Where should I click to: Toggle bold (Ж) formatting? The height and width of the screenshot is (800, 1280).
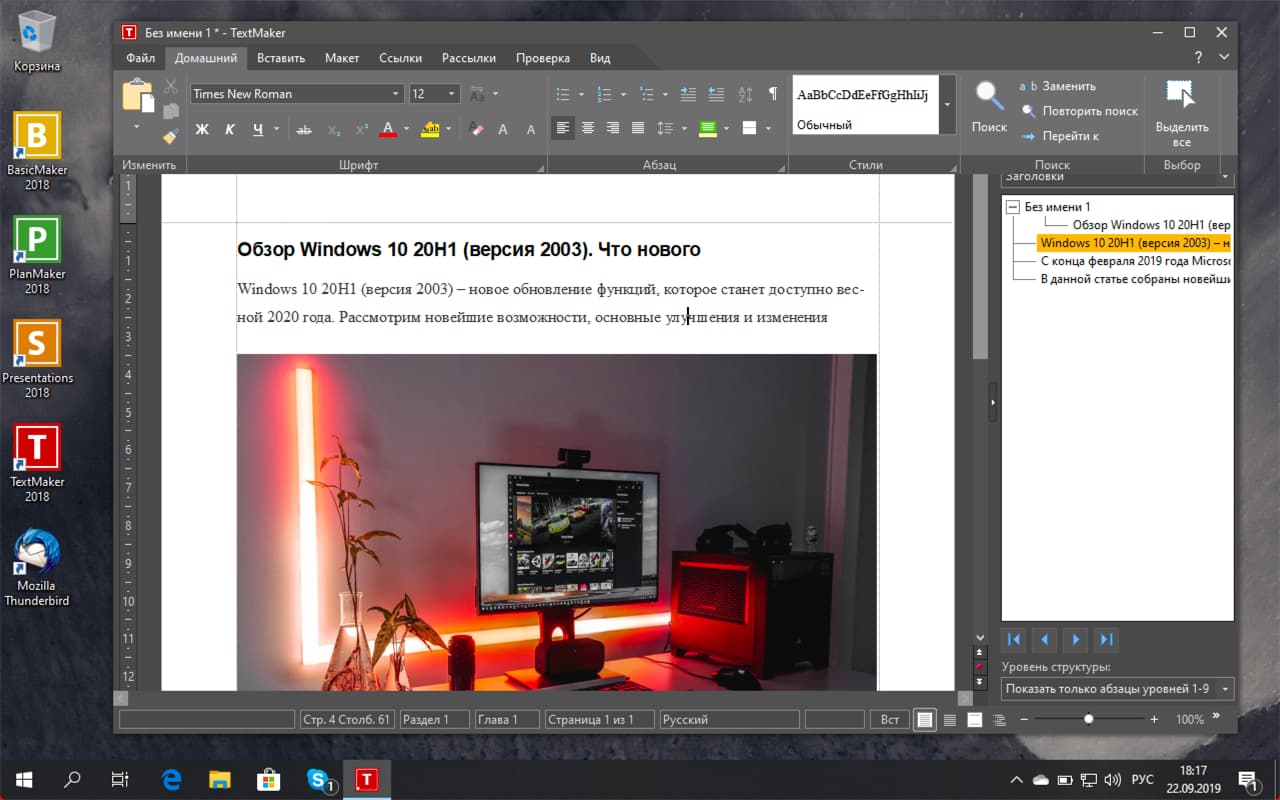202,129
